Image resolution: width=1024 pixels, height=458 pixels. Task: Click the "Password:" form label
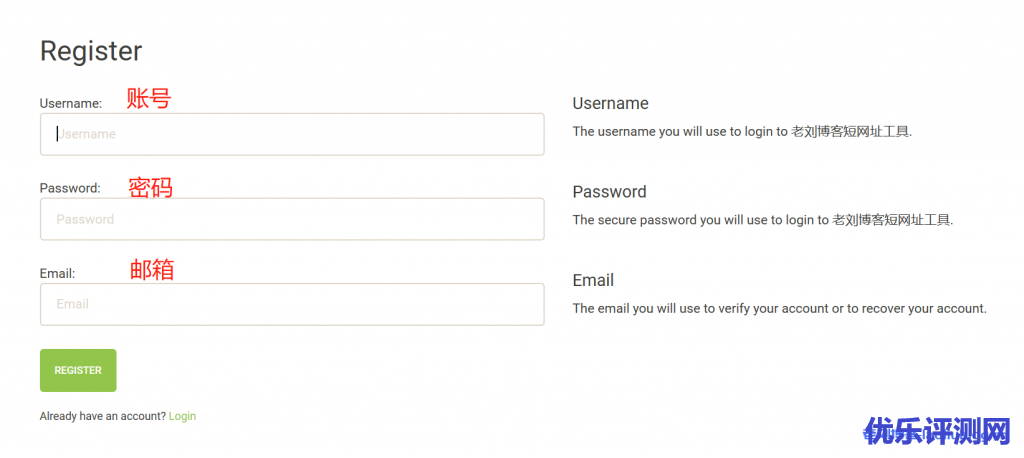(x=70, y=188)
